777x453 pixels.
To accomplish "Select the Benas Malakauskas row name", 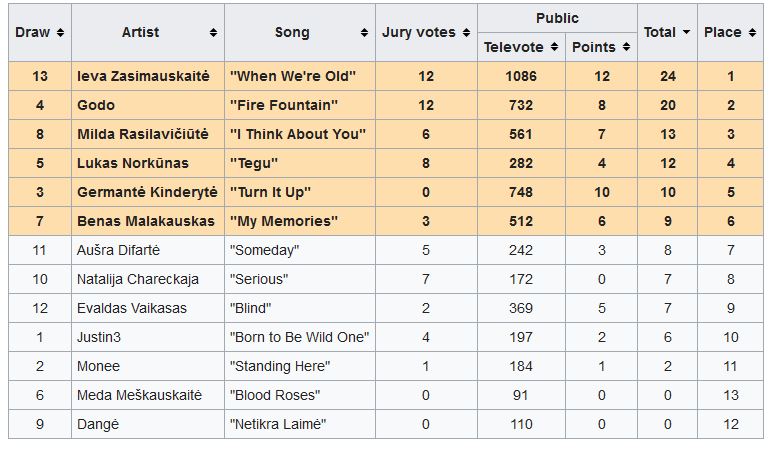I will [x=145, y=221].
